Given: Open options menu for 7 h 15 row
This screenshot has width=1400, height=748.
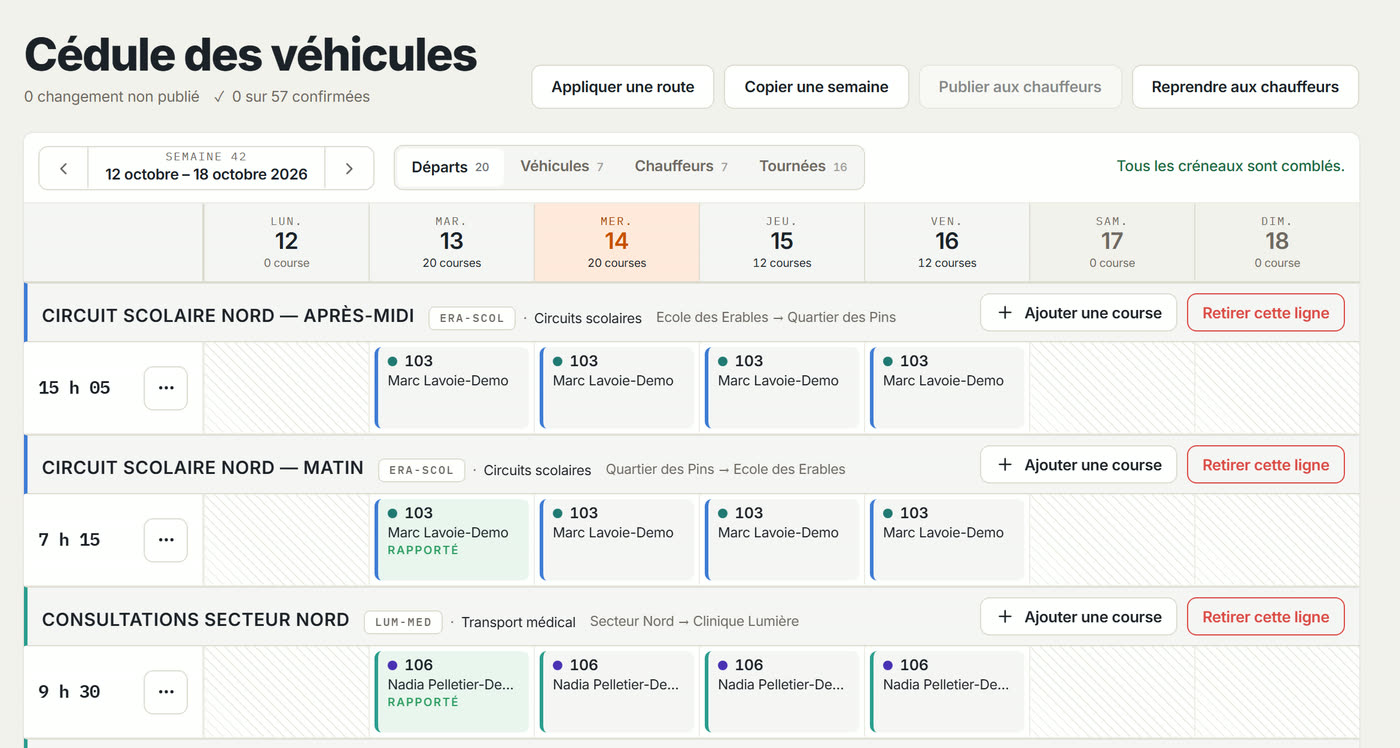Looking at the screenshot, I should coord(166,540).
